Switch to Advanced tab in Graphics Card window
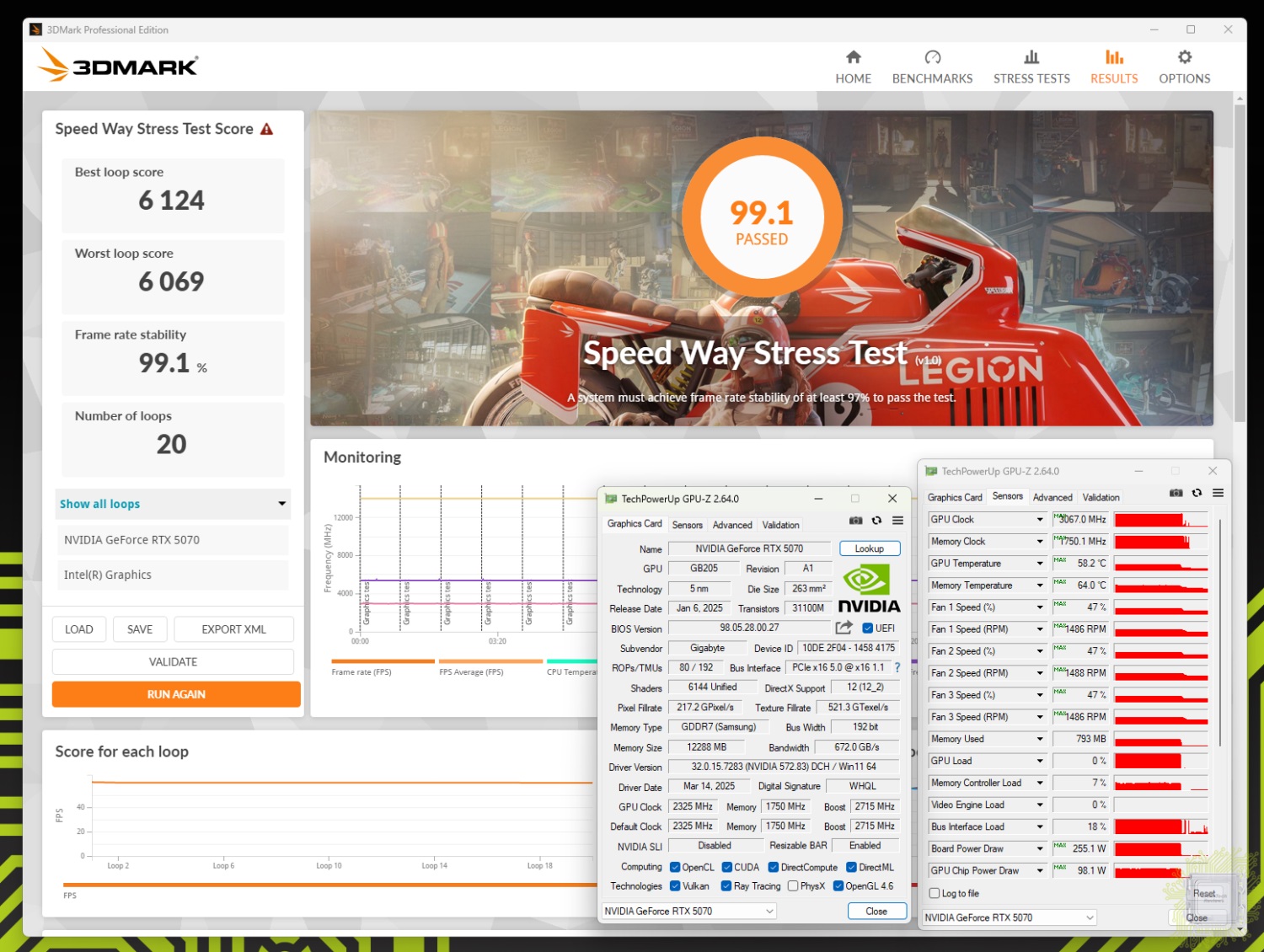 click(x=732, y=525)
